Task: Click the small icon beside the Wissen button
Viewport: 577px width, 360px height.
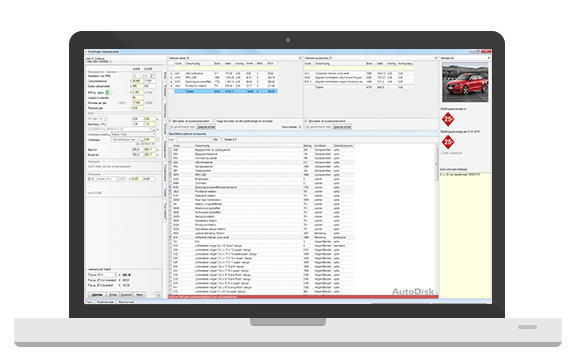Action: (158, 294)
